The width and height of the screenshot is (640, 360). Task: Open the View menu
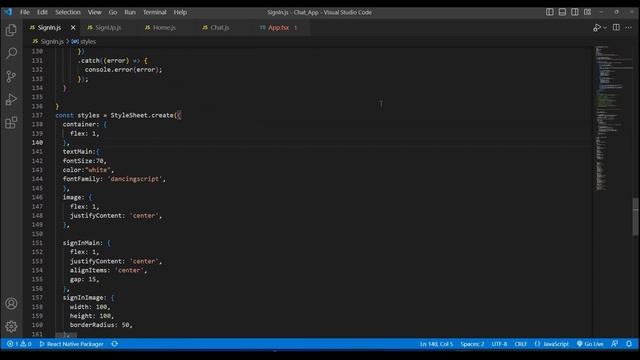(x=95, y=12)
